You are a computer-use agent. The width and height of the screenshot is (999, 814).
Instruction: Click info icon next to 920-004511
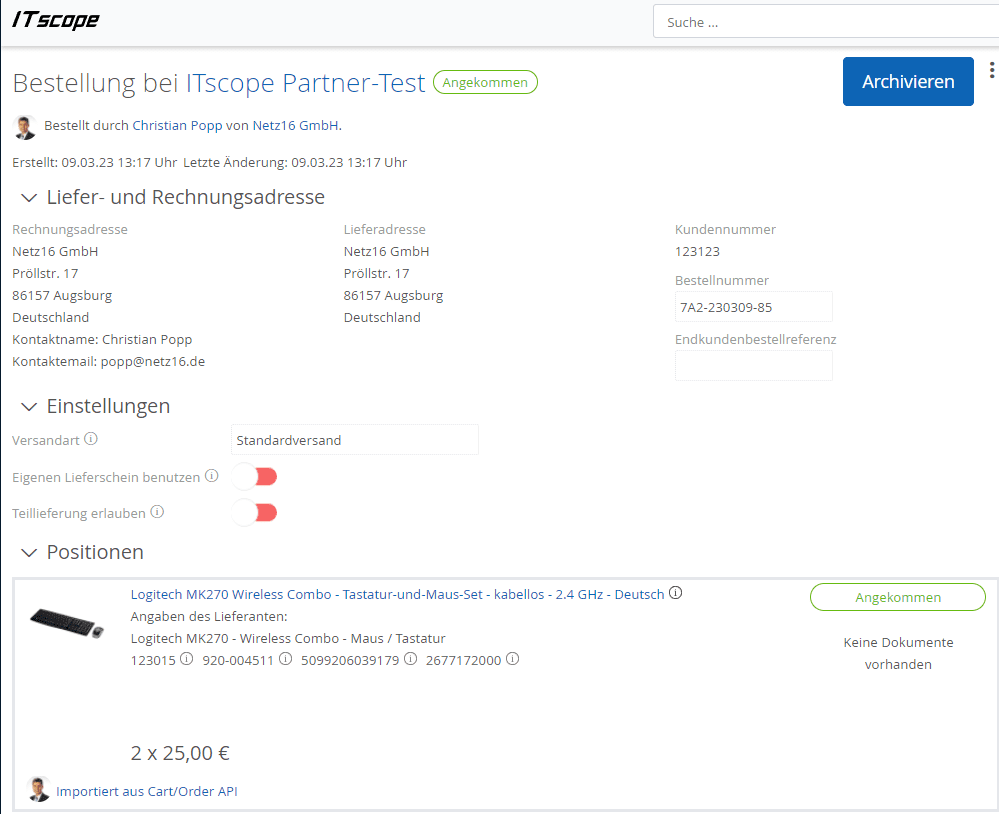tap(285, 660)
